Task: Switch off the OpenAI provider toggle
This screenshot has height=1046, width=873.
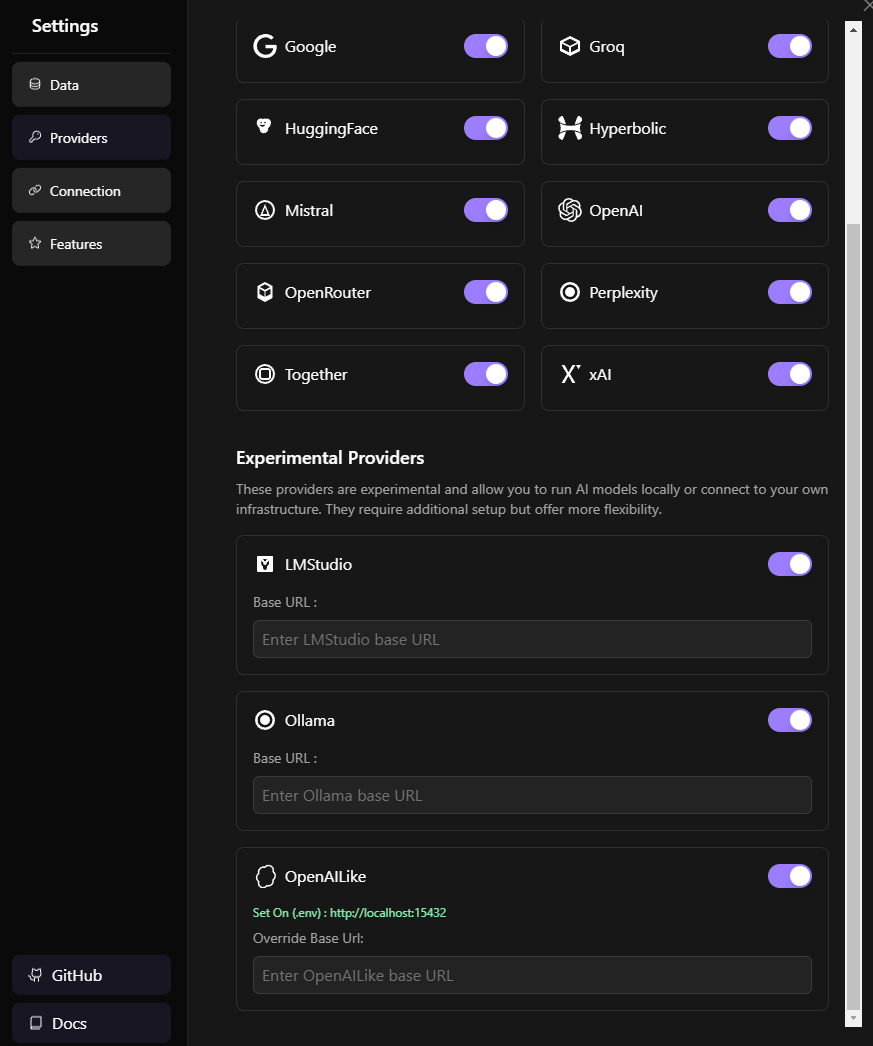Action: 790,210
